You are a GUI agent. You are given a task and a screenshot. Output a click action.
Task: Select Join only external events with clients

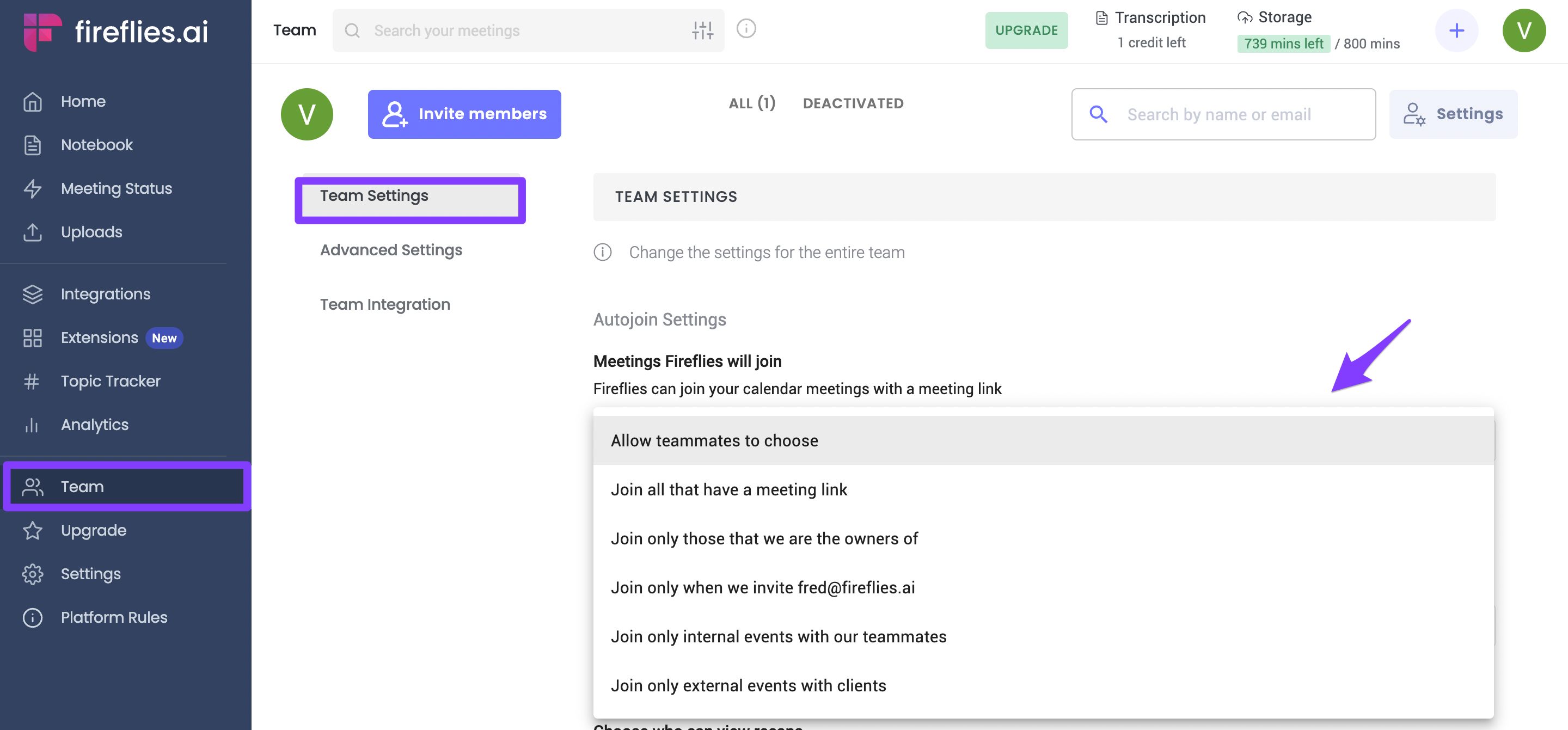(1043, 685)
